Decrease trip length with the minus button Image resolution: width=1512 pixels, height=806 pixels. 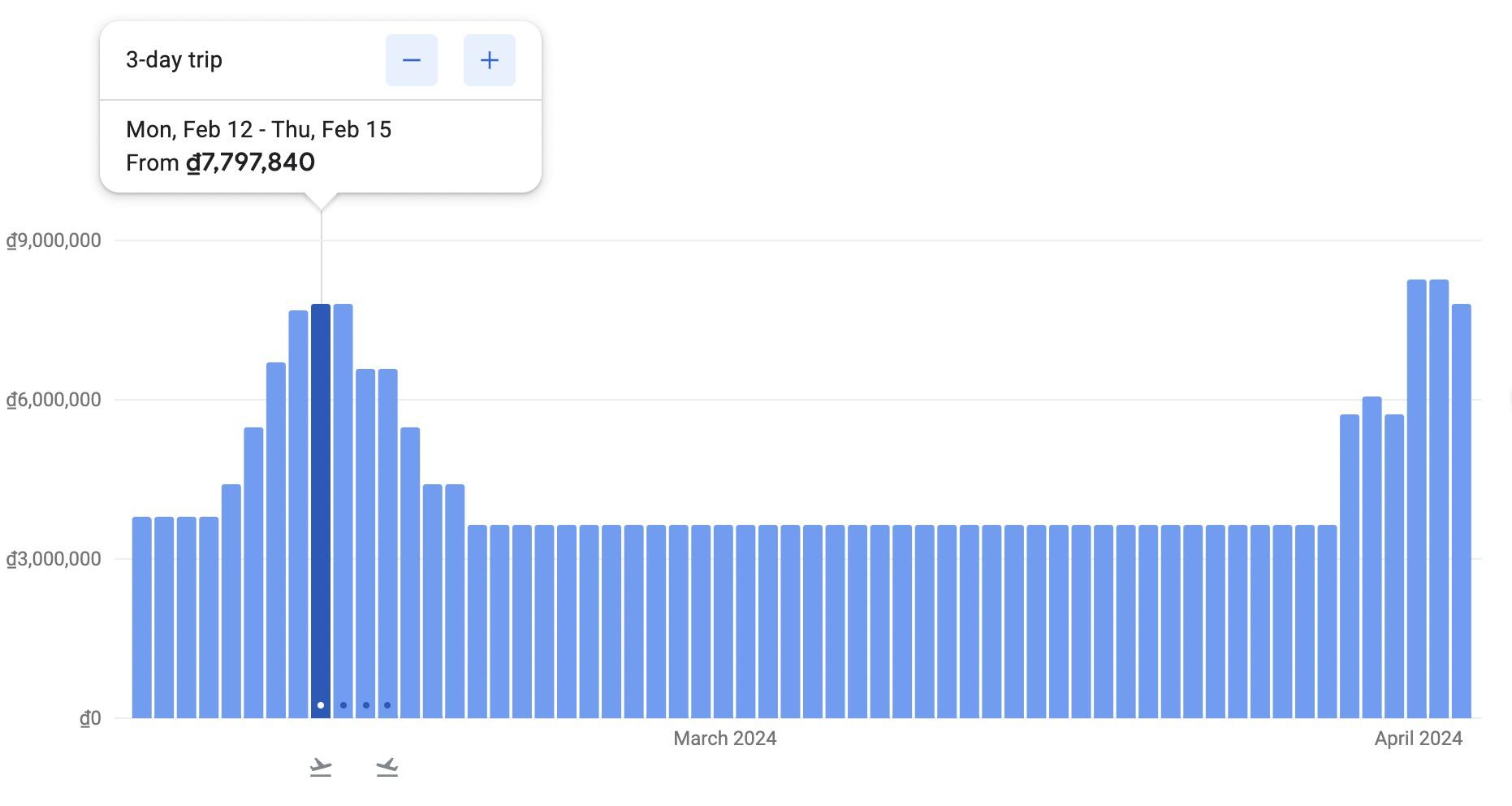[412, 60]
